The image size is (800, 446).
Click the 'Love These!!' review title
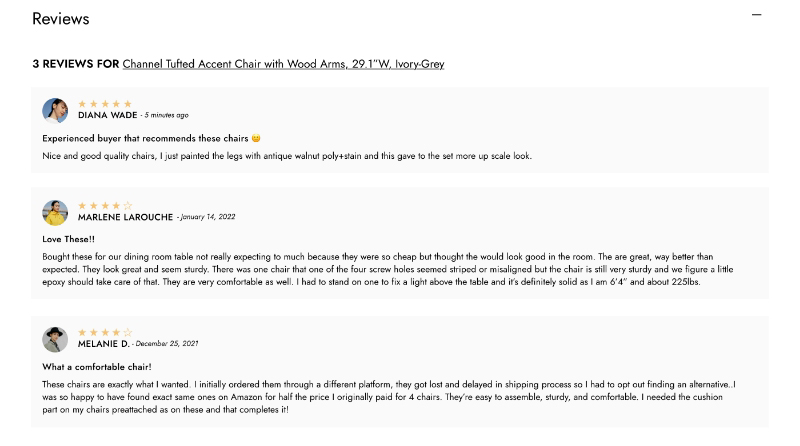point(69,239)
